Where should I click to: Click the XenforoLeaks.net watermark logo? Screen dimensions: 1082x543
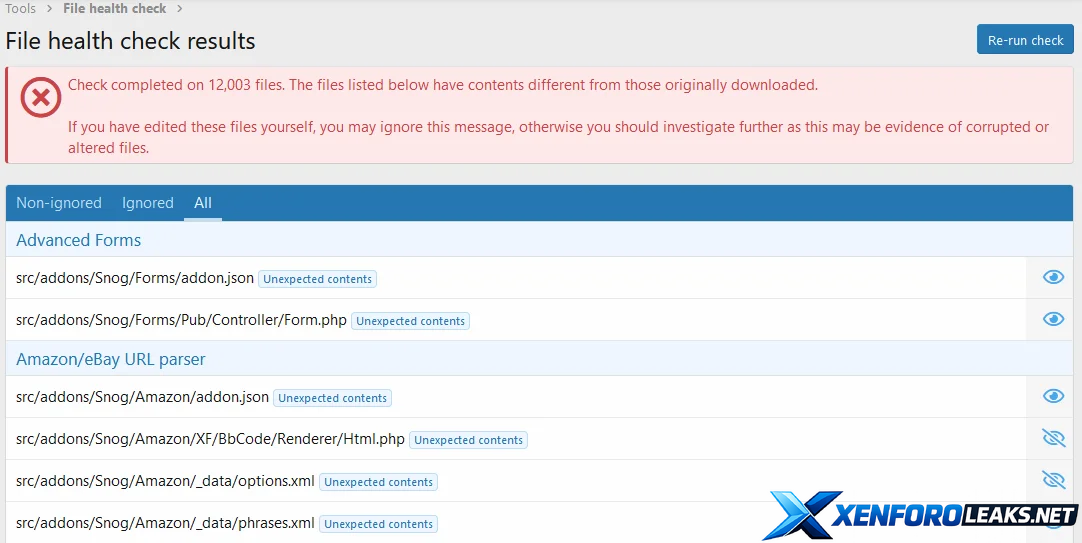[920, 516]
